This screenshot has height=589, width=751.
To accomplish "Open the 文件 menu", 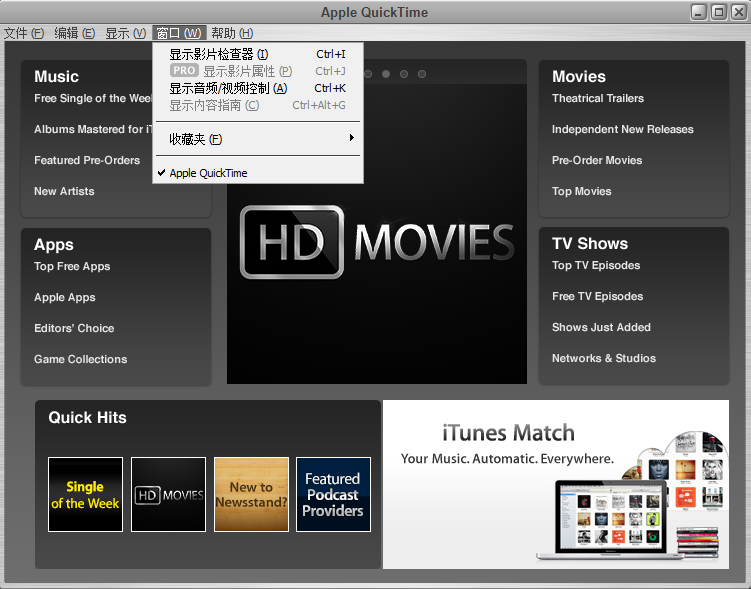I will coord(24,33).
